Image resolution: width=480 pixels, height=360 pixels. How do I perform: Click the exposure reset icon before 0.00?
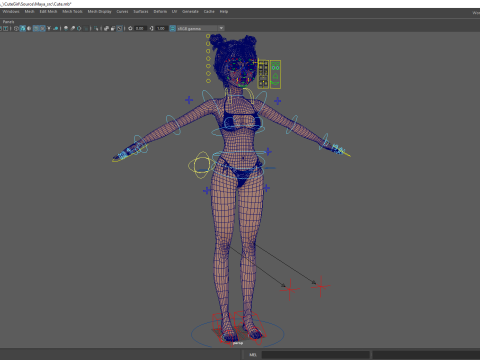point(130,29)
